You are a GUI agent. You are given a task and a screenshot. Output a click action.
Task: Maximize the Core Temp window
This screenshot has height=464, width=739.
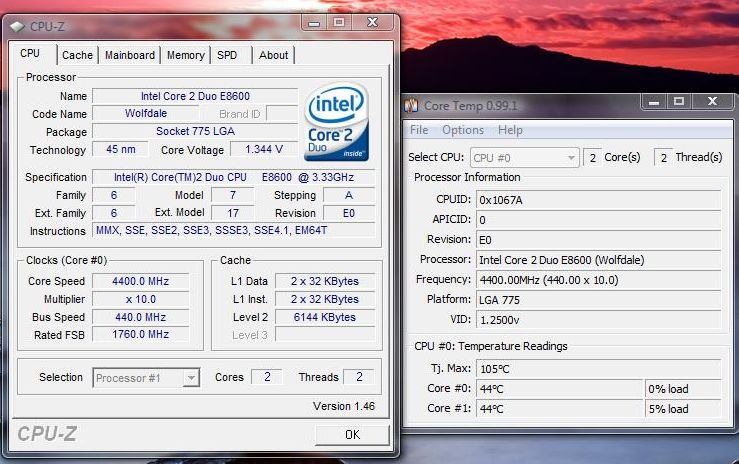pos(679,101)
